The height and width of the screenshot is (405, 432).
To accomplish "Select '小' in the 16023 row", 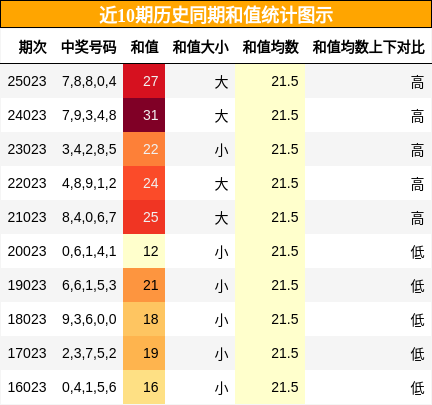I will click(221, 388).
